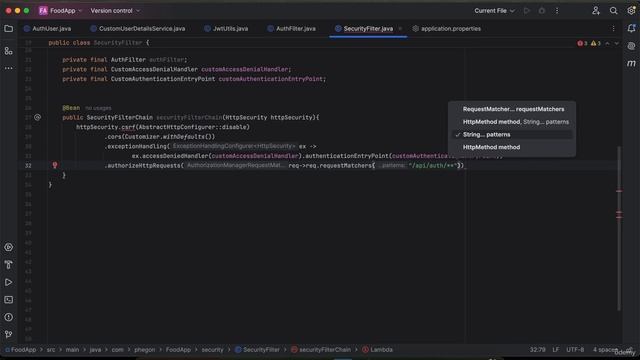Viewport: 640px width, 360px height.
Task: Open the Code With Me user icon
Action: [x=596, y=11]
